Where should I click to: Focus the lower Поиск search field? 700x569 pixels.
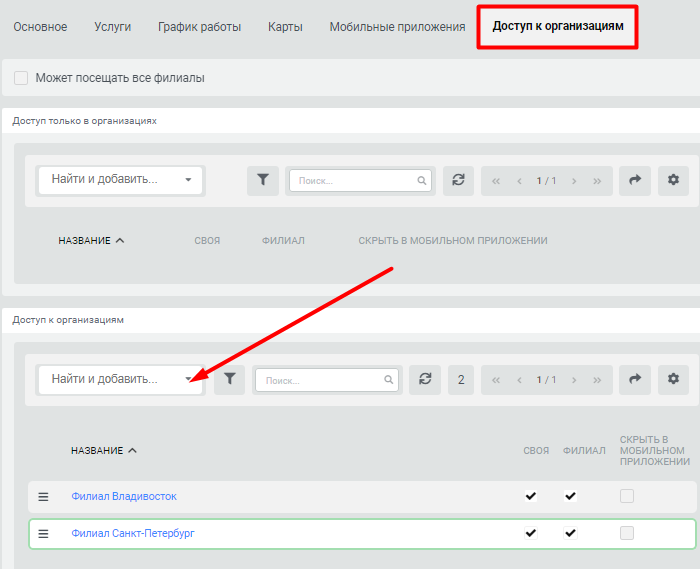click(327, 380)
